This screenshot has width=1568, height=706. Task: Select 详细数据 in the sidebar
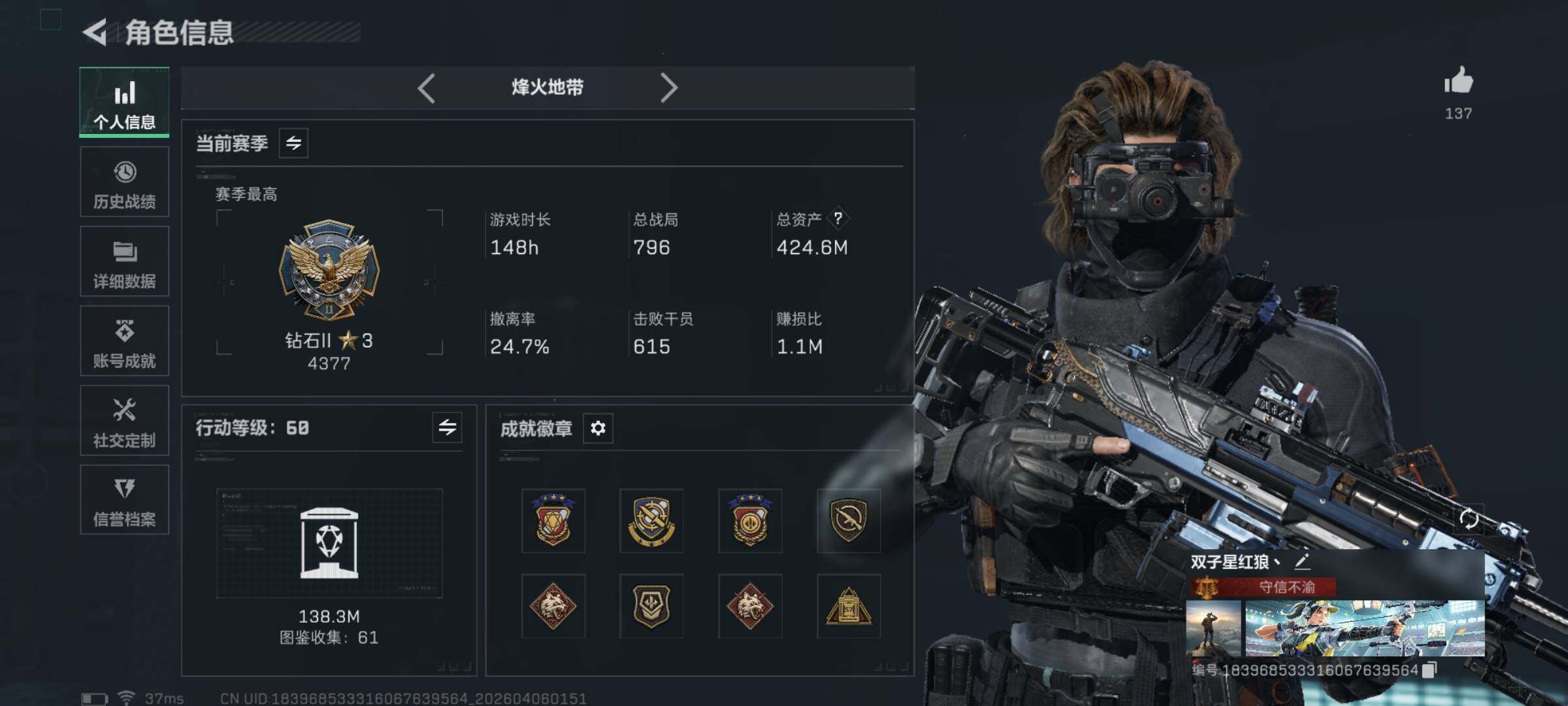pyautogui.click(x=124, y=261)
